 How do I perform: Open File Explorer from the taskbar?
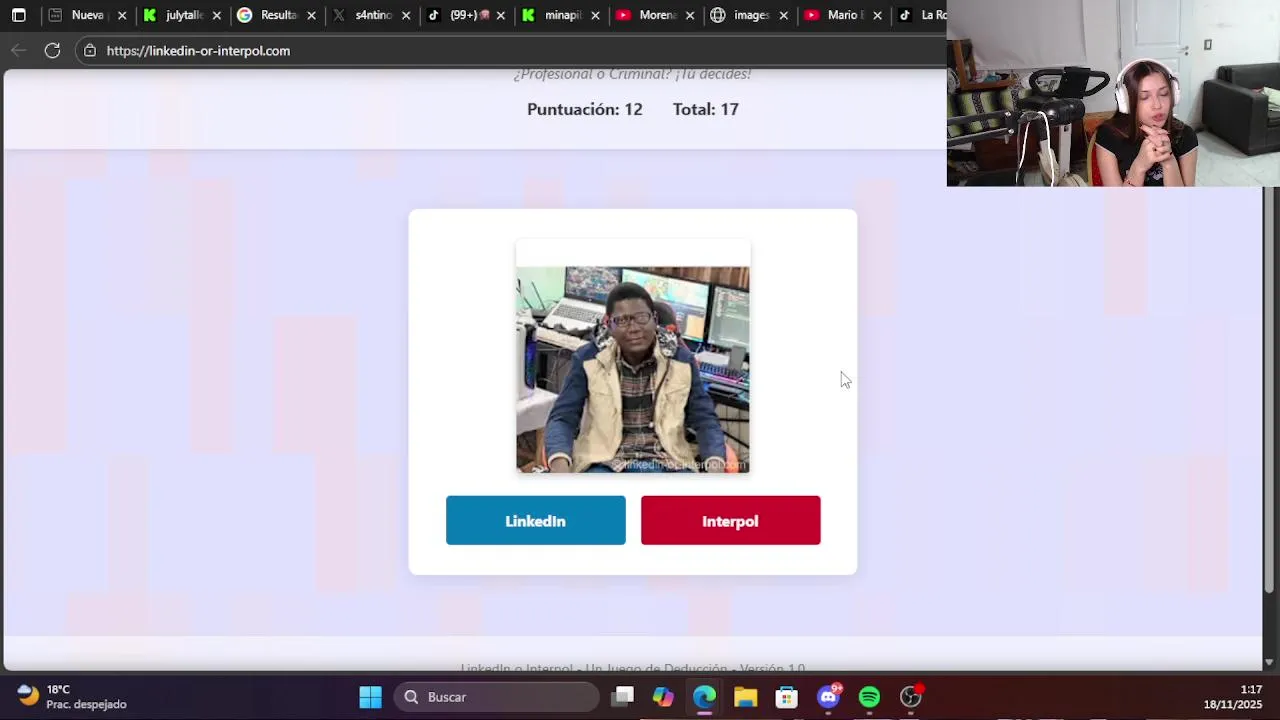click(x=745, y=697)
